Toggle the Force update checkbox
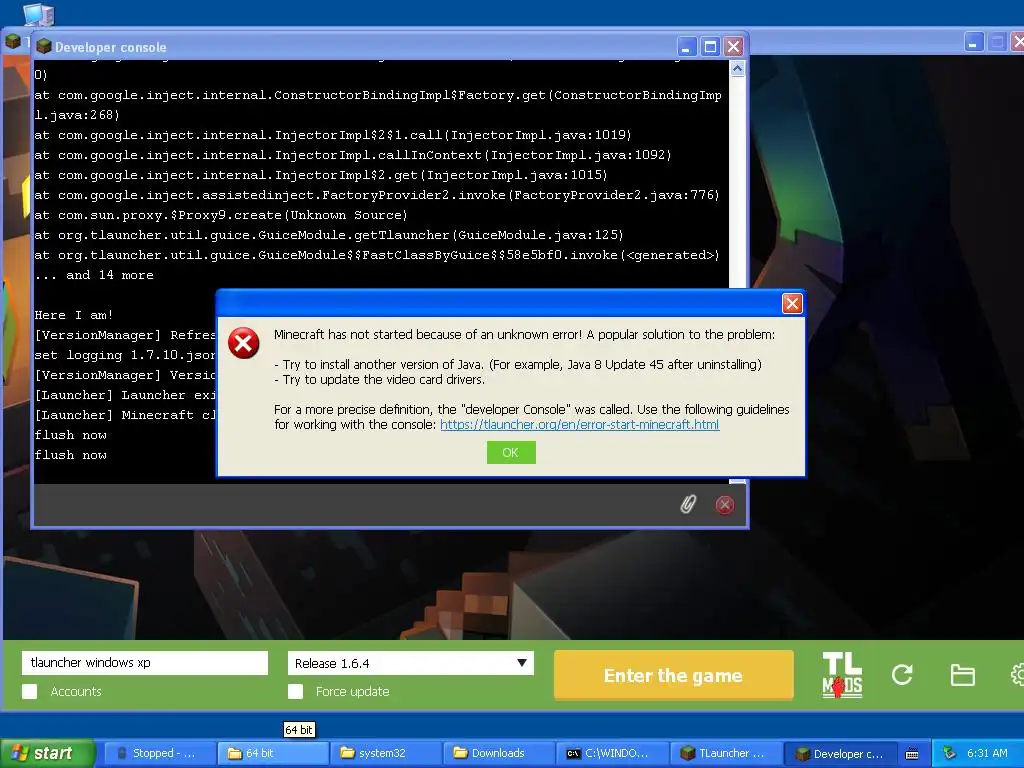Image resolution: width=1024 pixels, height=768 pixels. coord(295,692)
